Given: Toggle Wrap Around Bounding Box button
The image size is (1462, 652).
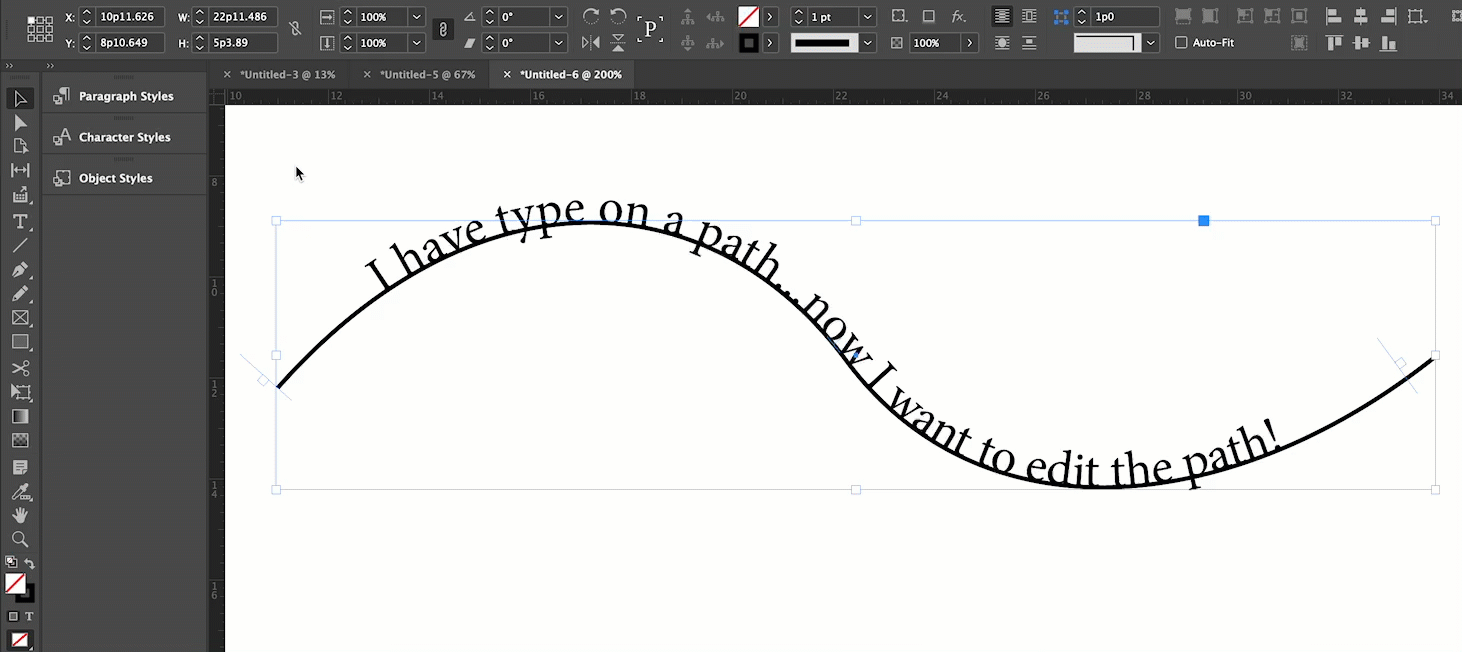Looking at the screenshot, I should pyautogui.click(x=1029, y=16).
